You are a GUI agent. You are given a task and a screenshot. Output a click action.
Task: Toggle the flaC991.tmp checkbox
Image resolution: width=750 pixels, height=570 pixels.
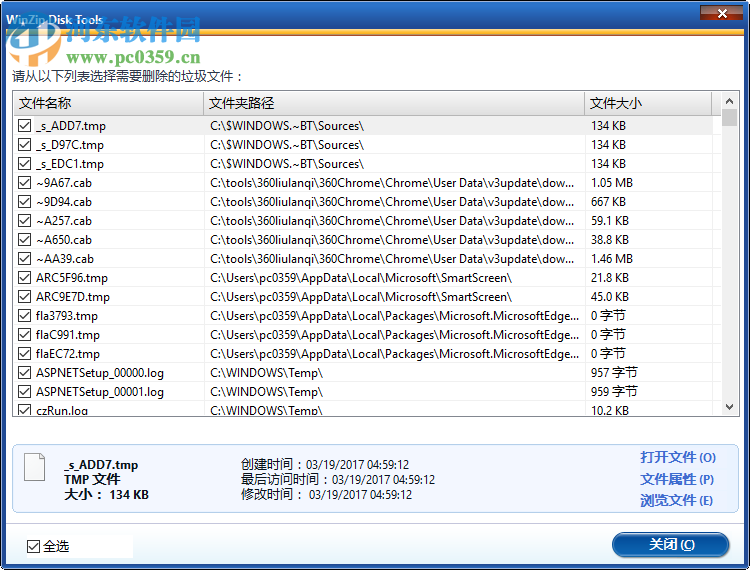(24, 335)
